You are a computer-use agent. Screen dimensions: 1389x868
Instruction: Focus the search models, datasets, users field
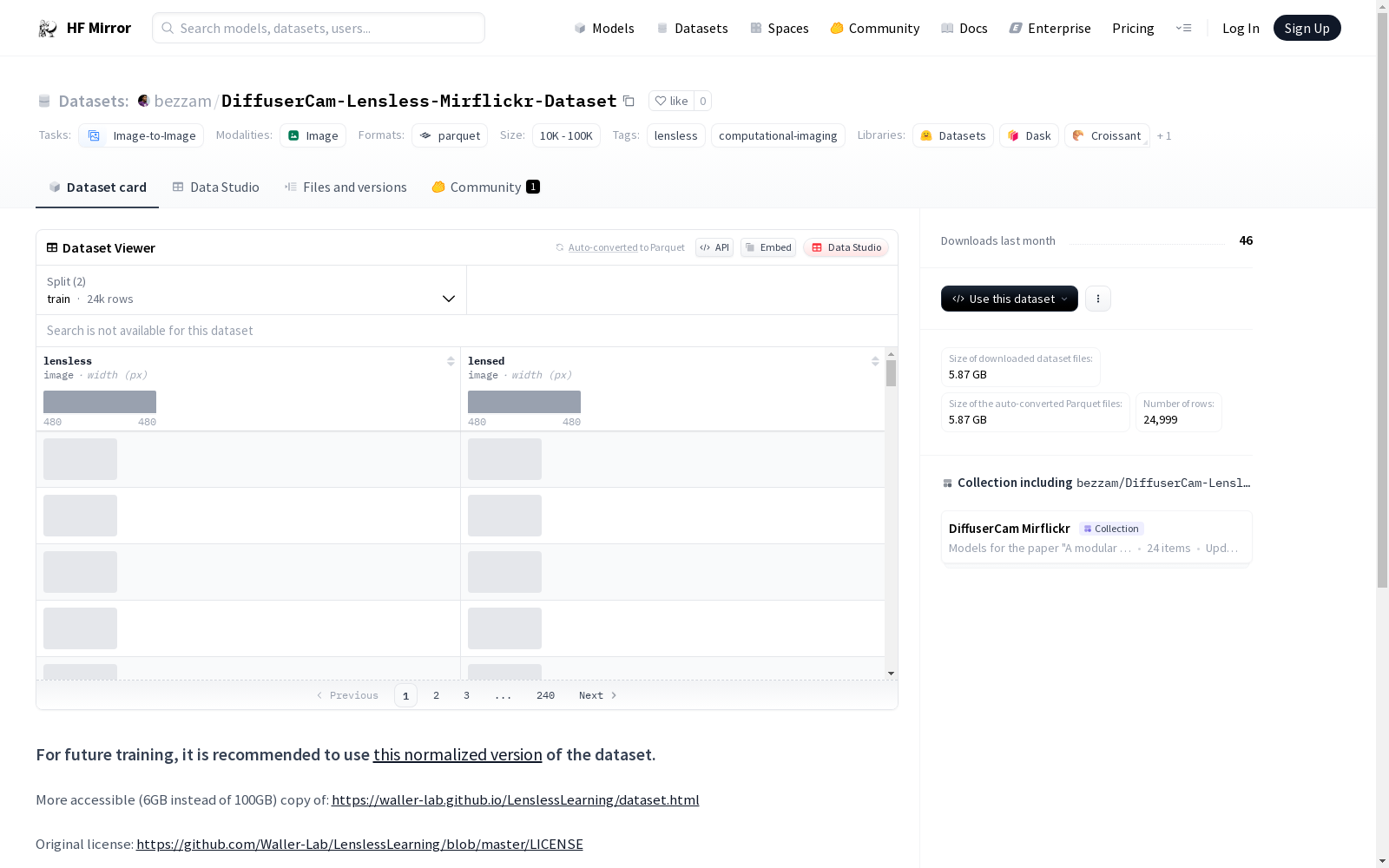319,28
